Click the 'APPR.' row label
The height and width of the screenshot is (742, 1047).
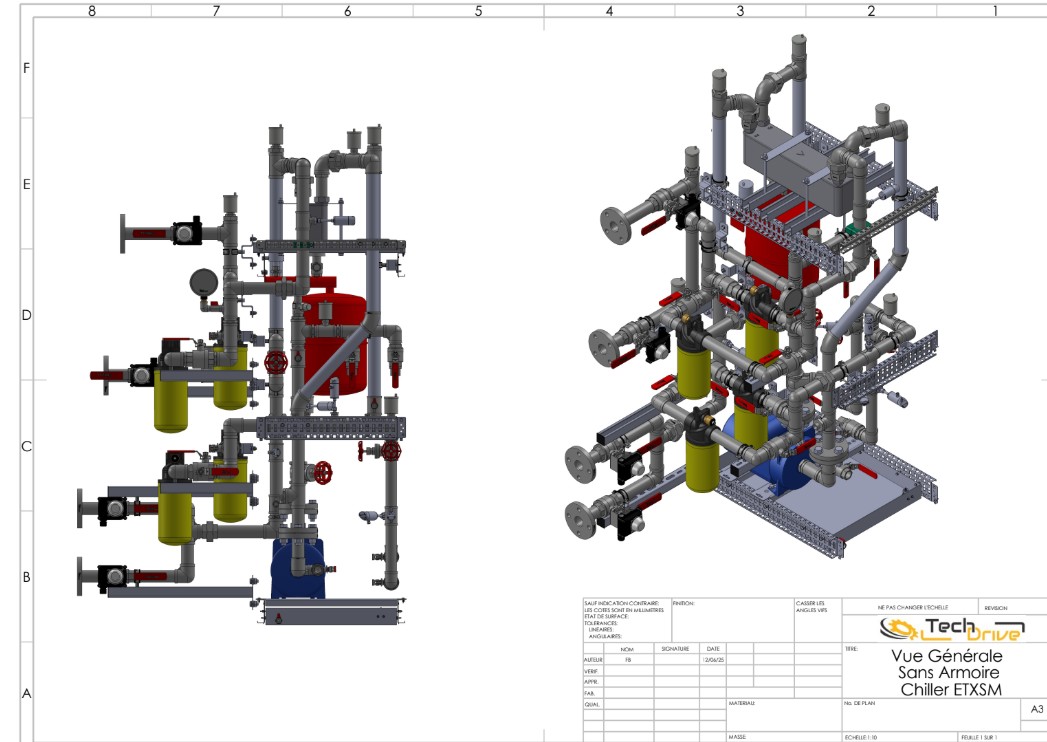pyautogui.click(x=591, y=682)
